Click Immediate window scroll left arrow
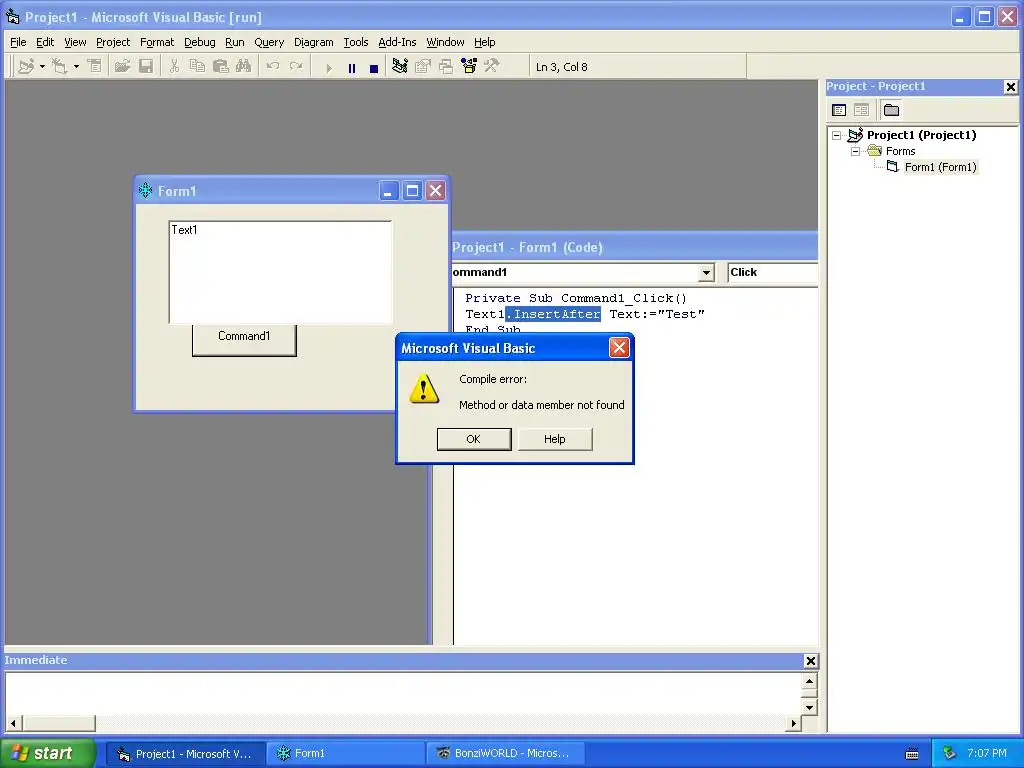This screenshot has height=768, width=1024. pos(13,723)
